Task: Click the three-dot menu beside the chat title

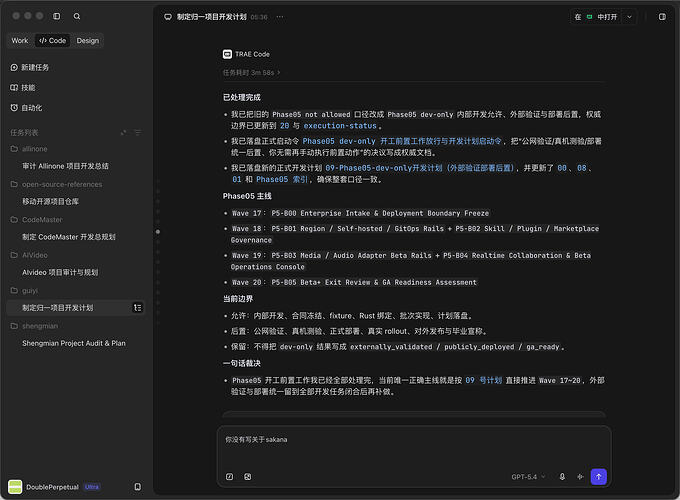Action: click(280, 17)
